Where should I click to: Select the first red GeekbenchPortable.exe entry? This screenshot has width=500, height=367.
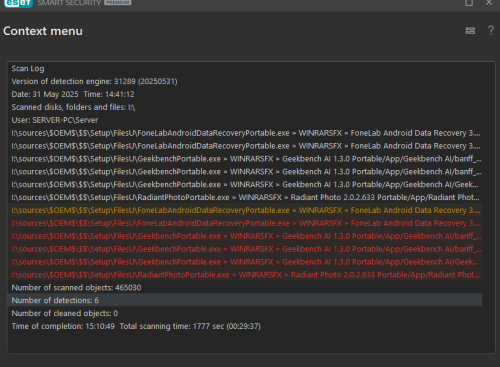tap(245, 236)
